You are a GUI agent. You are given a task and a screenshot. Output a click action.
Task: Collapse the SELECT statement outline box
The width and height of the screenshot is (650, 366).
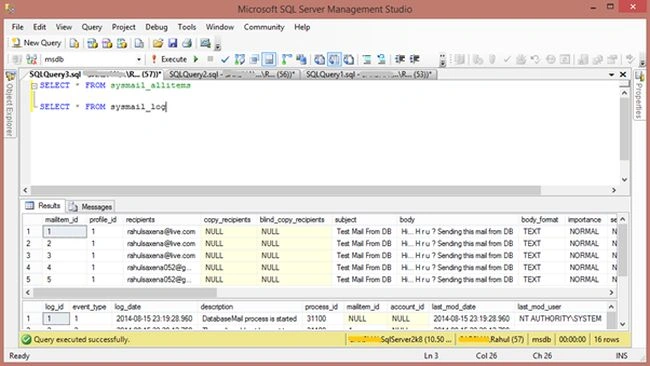click(x=34, y=86)
